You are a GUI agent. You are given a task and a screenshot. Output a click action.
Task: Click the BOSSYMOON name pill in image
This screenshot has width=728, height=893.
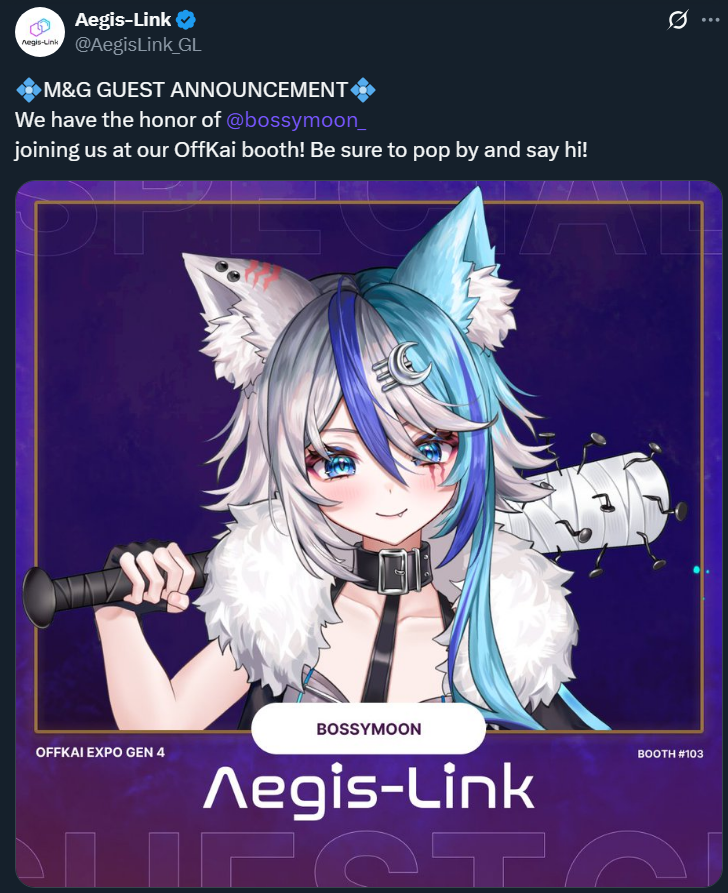pos(369,729)
